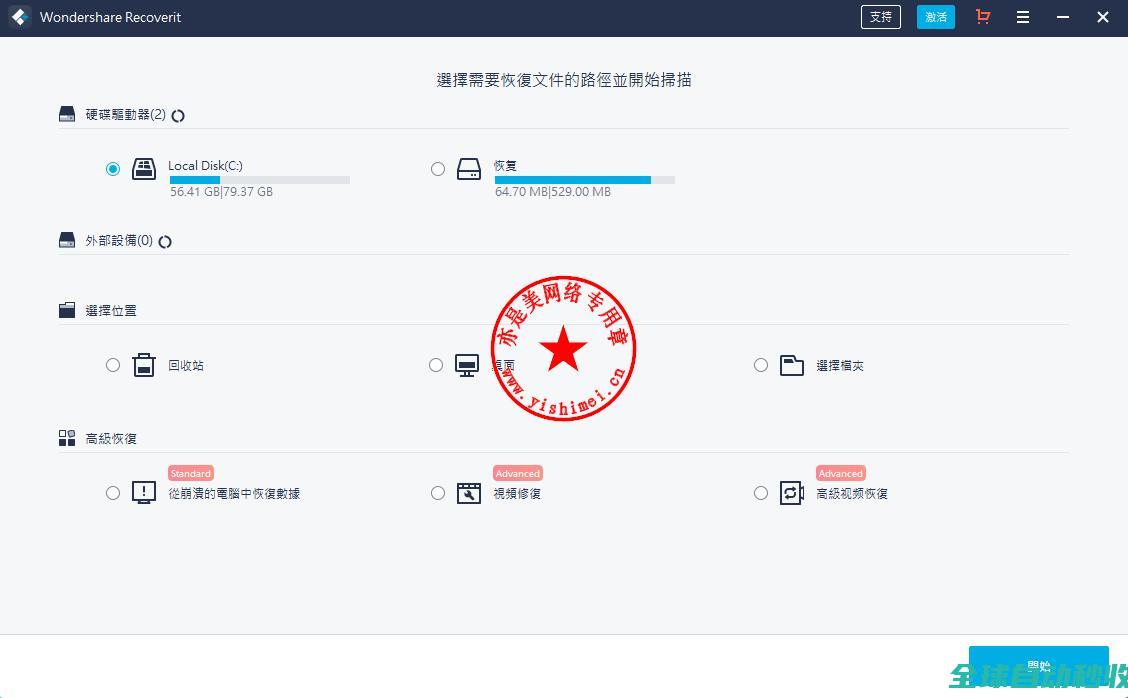This screenshot has height=698, width=1128.
Task: Click the shopping cart icon
Action: click(983, 17)
